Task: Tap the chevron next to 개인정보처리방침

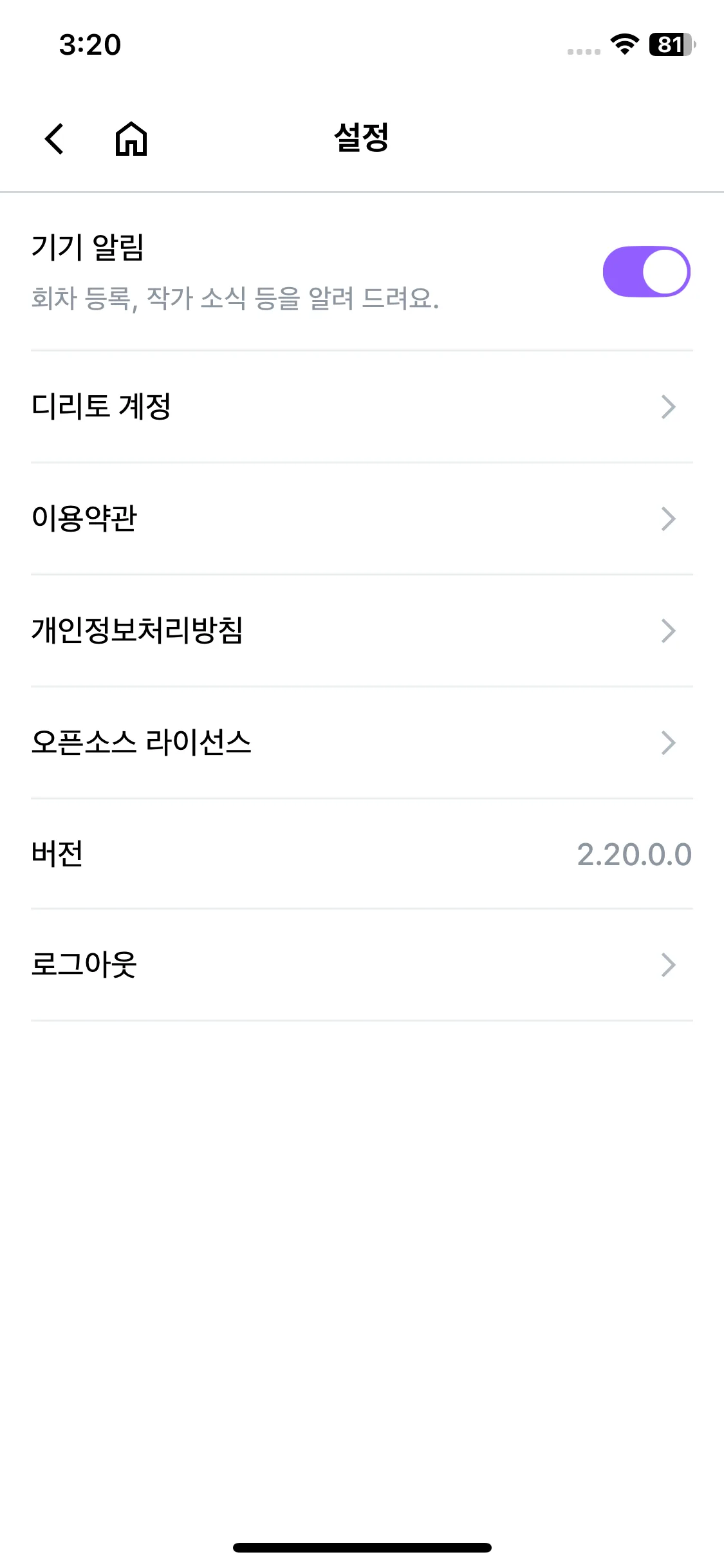Action: tap(668, 631)
